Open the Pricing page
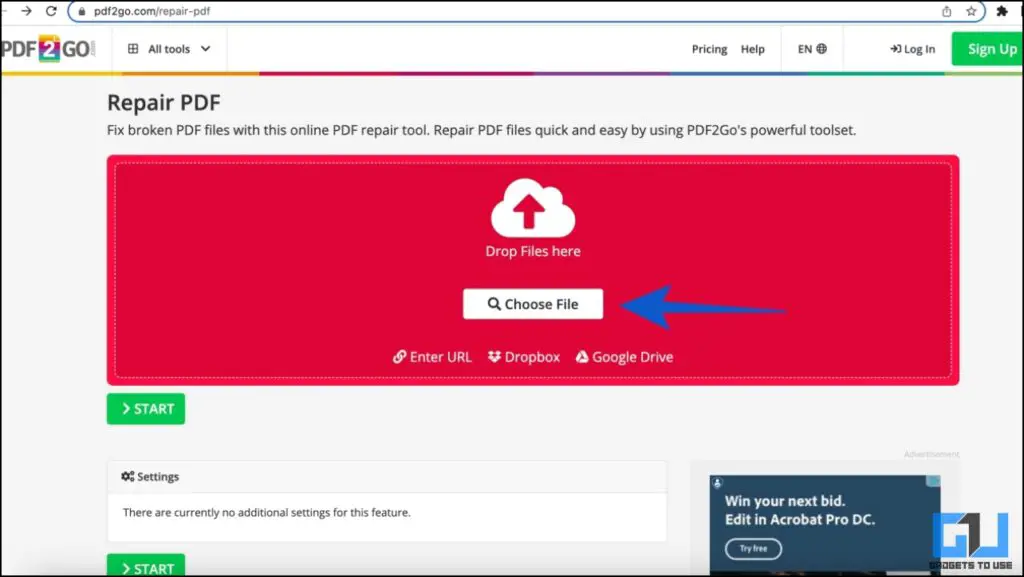This screenshot has width=1024, height=577. point(709,49)
